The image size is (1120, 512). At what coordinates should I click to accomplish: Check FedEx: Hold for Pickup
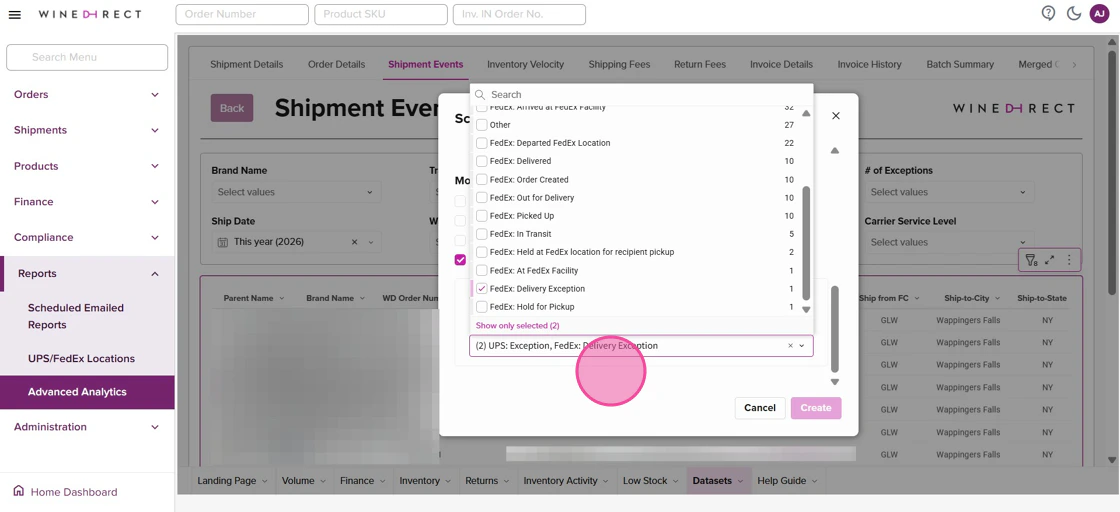point(482,307)
